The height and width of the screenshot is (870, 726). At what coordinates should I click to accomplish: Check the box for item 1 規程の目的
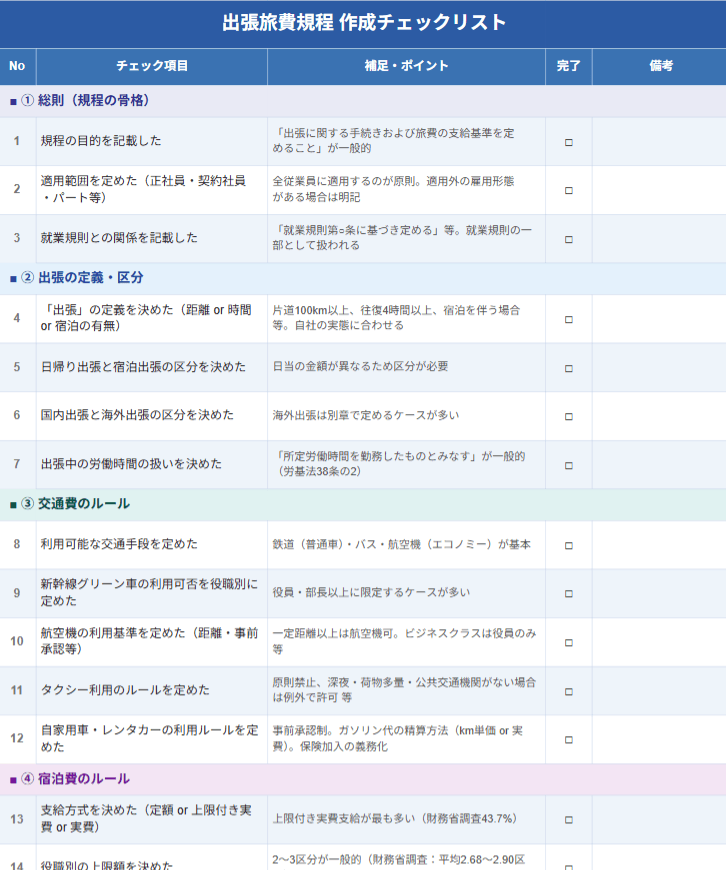coord(569,142)
